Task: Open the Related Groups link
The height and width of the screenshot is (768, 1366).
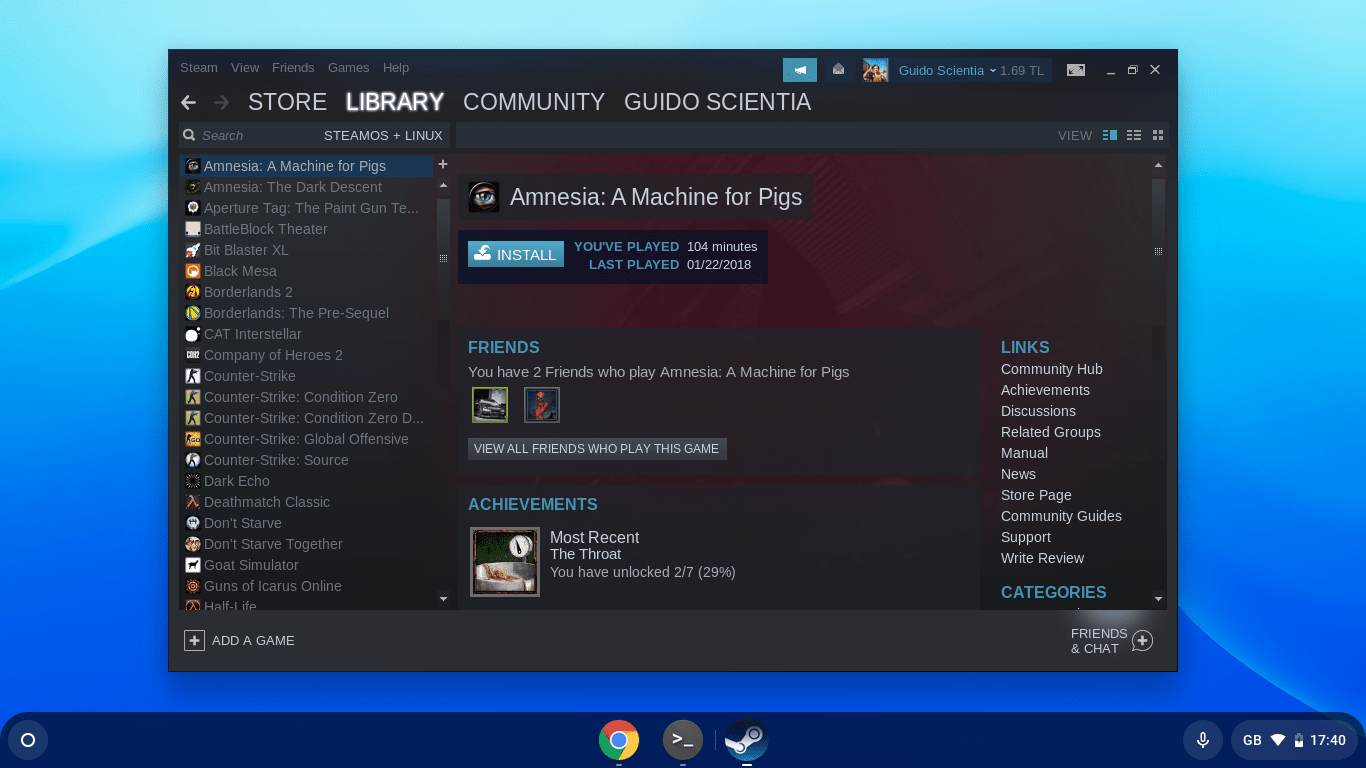Action: click(1051, 432)
